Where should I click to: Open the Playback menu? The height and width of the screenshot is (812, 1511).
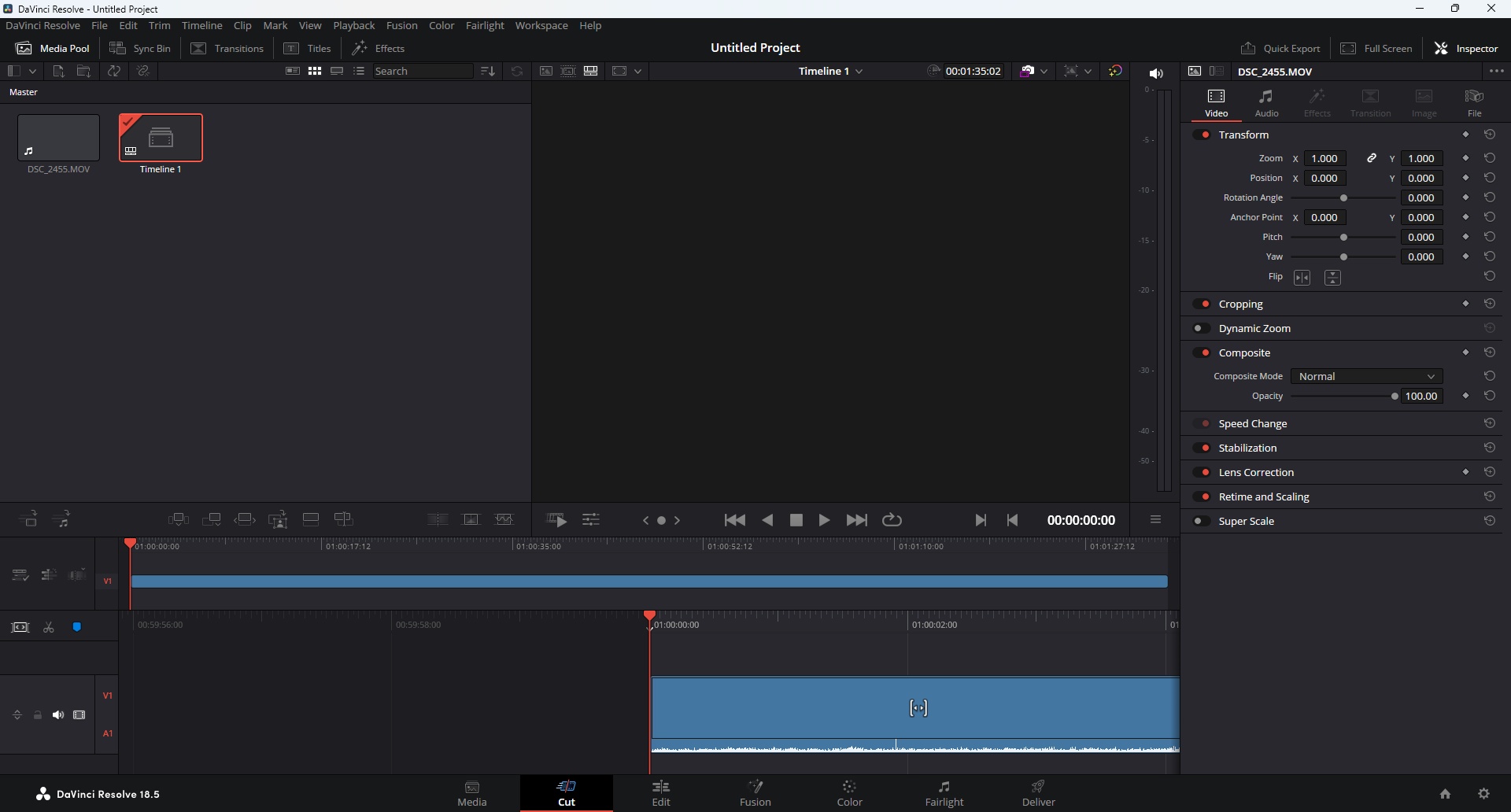pos(354,26)
